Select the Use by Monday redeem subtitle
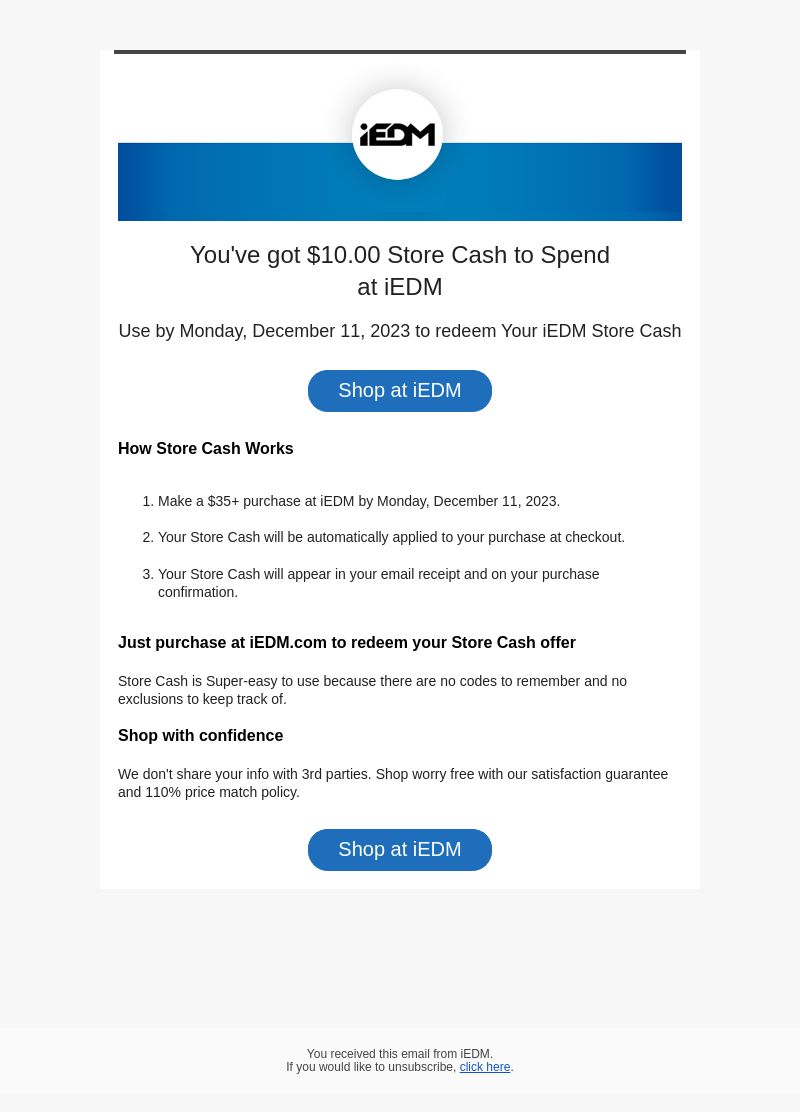The width and height of the screenshot is (800, 1112). (400, 331)
